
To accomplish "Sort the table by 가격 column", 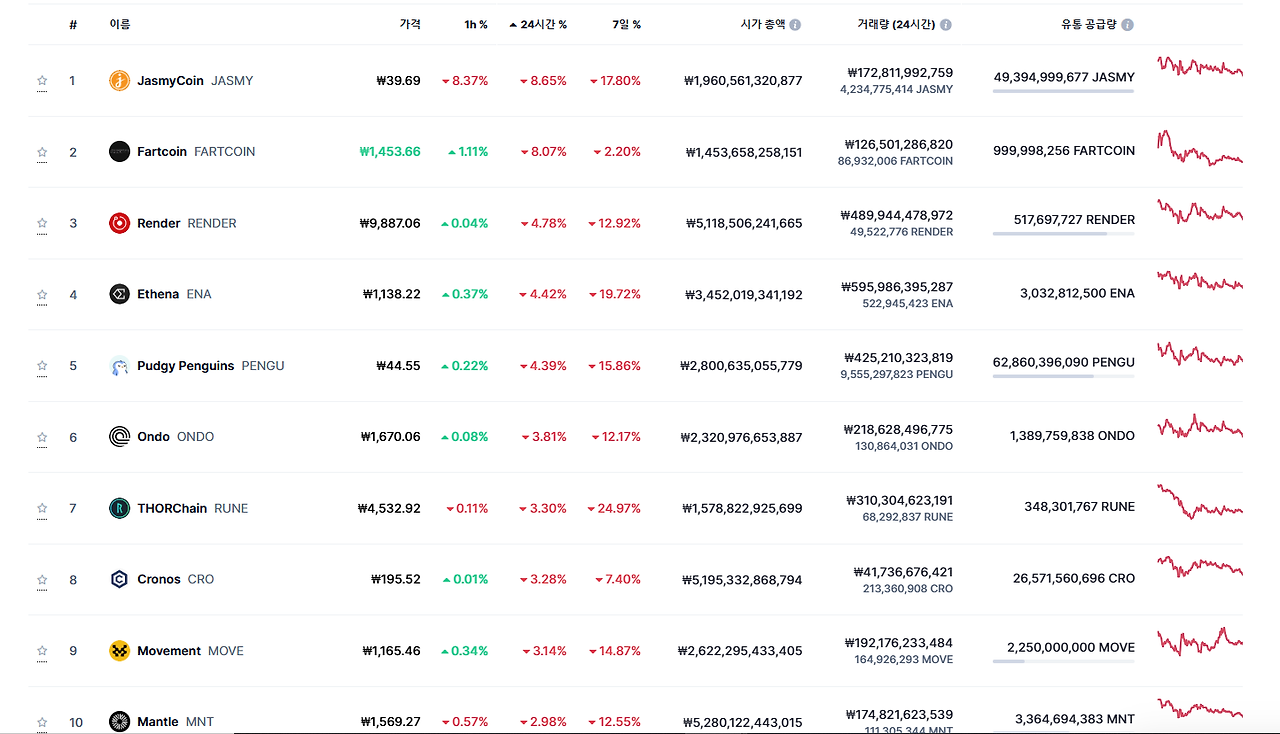I will 410,24.
